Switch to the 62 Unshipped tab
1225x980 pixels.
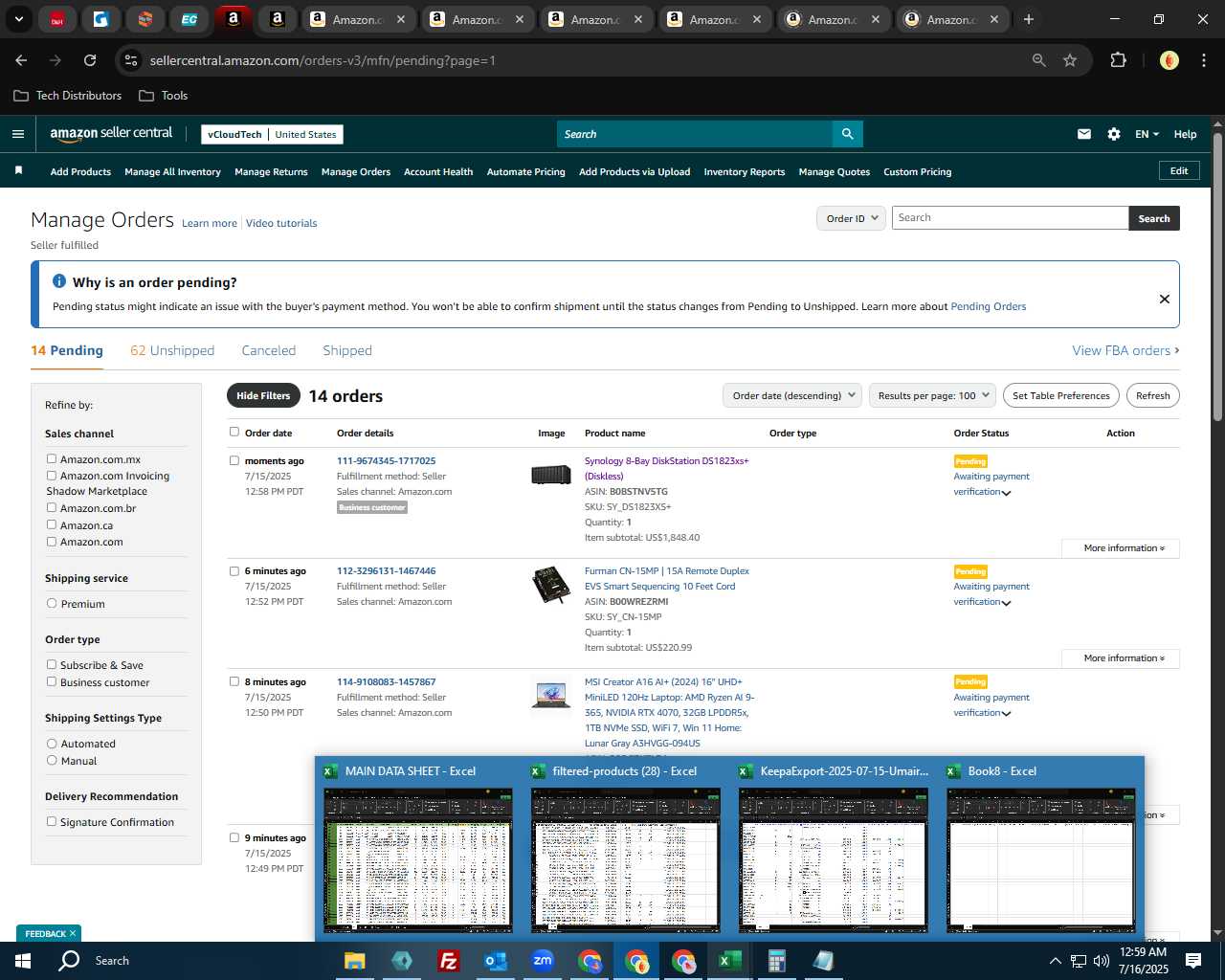coord(172,350)
